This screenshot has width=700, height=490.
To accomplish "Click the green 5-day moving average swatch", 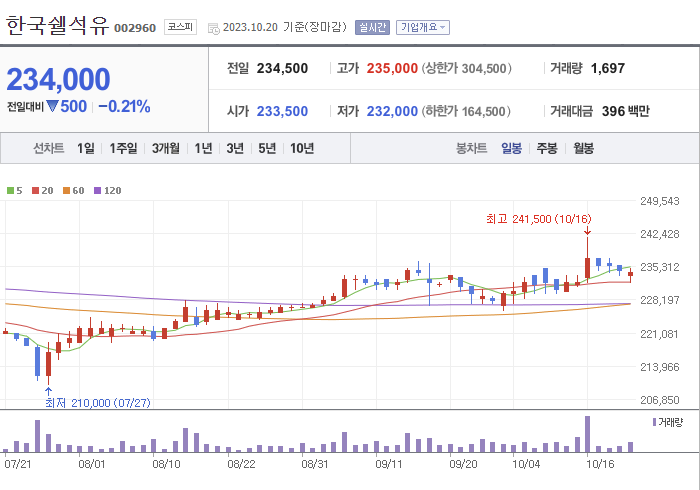I will [10, 191].
